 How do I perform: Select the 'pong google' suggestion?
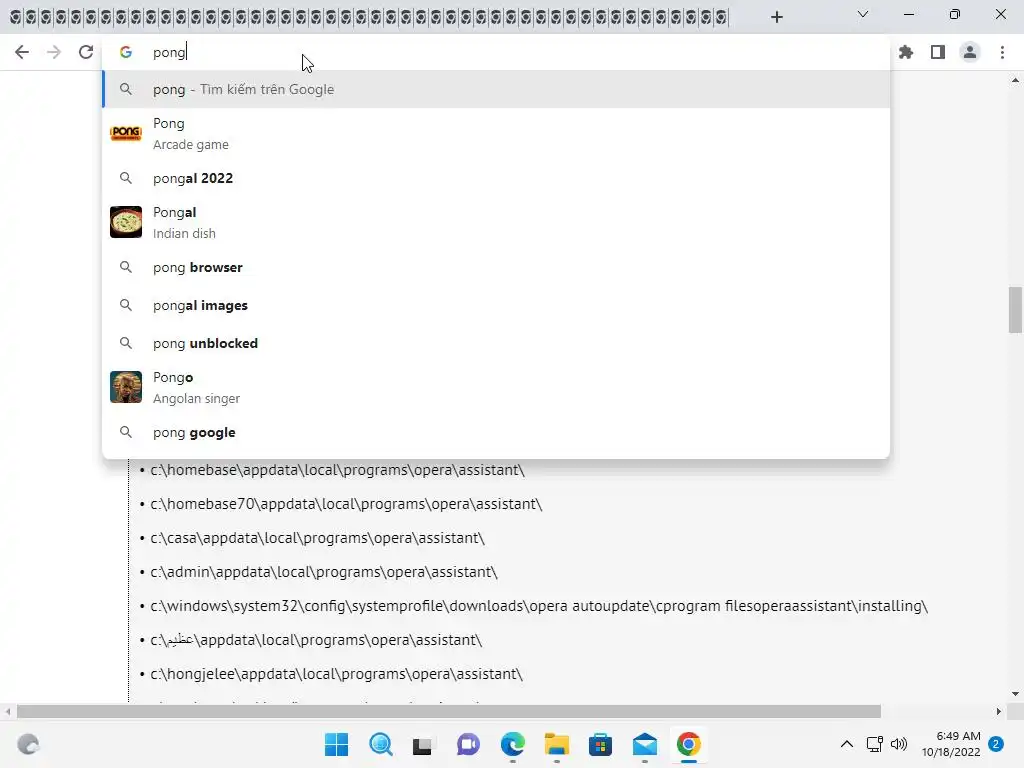496,432
